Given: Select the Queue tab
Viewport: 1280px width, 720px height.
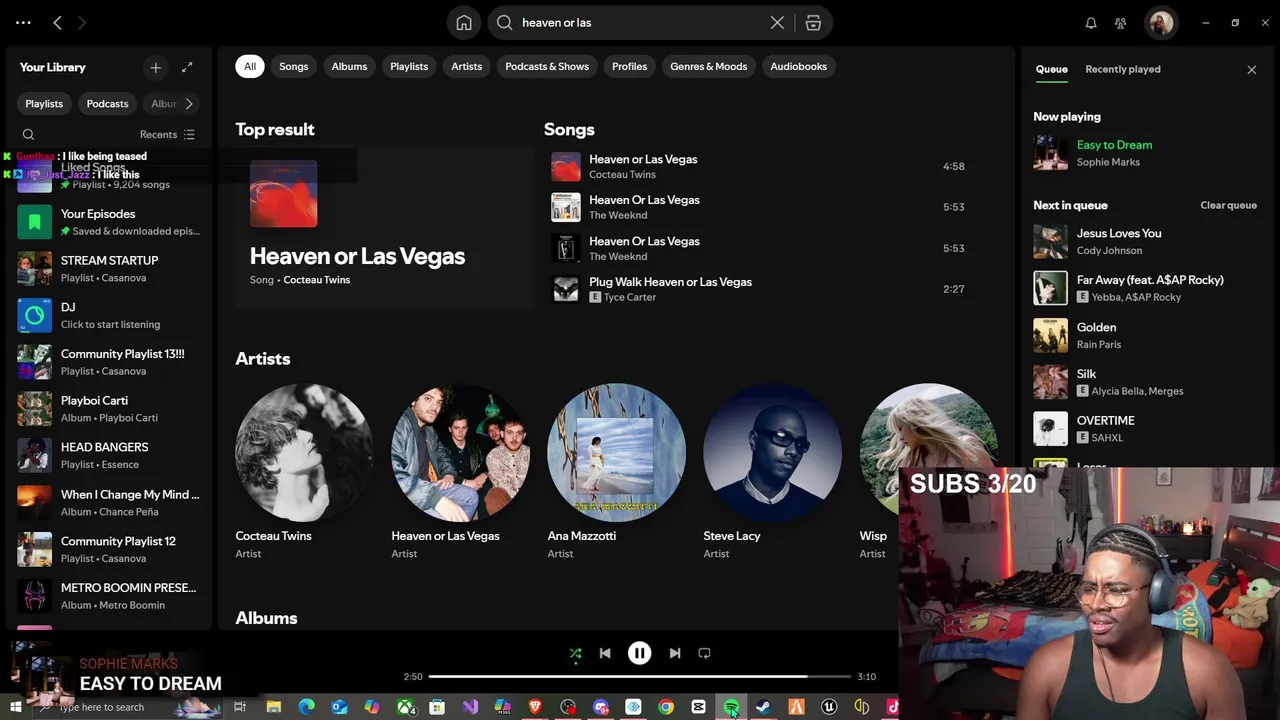Looking at the screenshot, I should pos(1051,69).
